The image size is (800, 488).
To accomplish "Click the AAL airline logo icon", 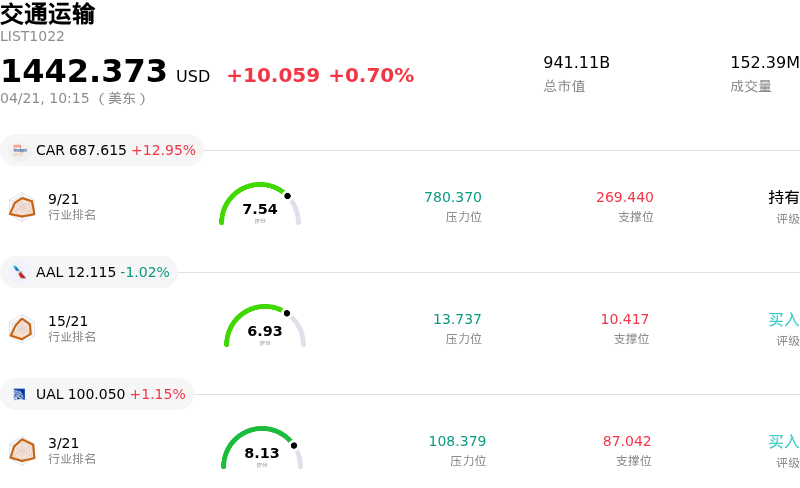I will point(19,272).
